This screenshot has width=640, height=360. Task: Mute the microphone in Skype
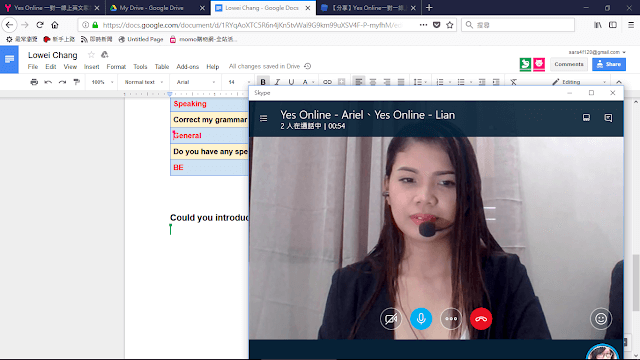tap(421, 319)
